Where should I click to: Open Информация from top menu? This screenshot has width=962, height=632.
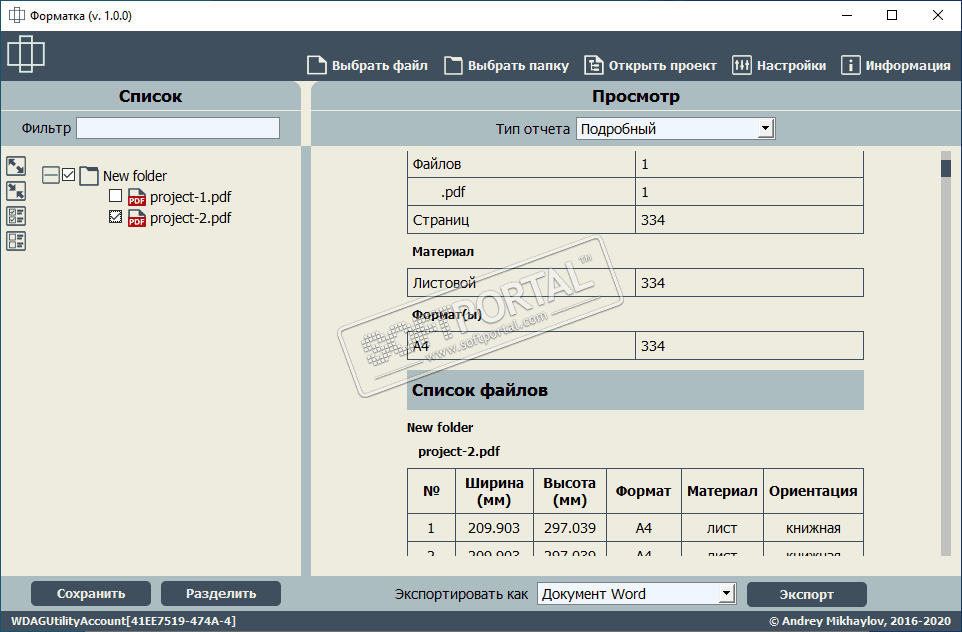pos(896,65)
